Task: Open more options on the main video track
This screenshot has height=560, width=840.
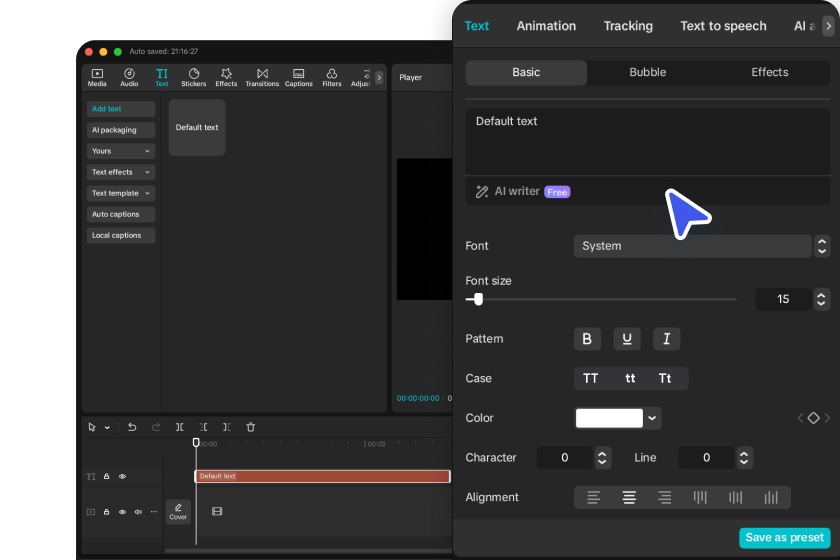Action: point(154,512)
